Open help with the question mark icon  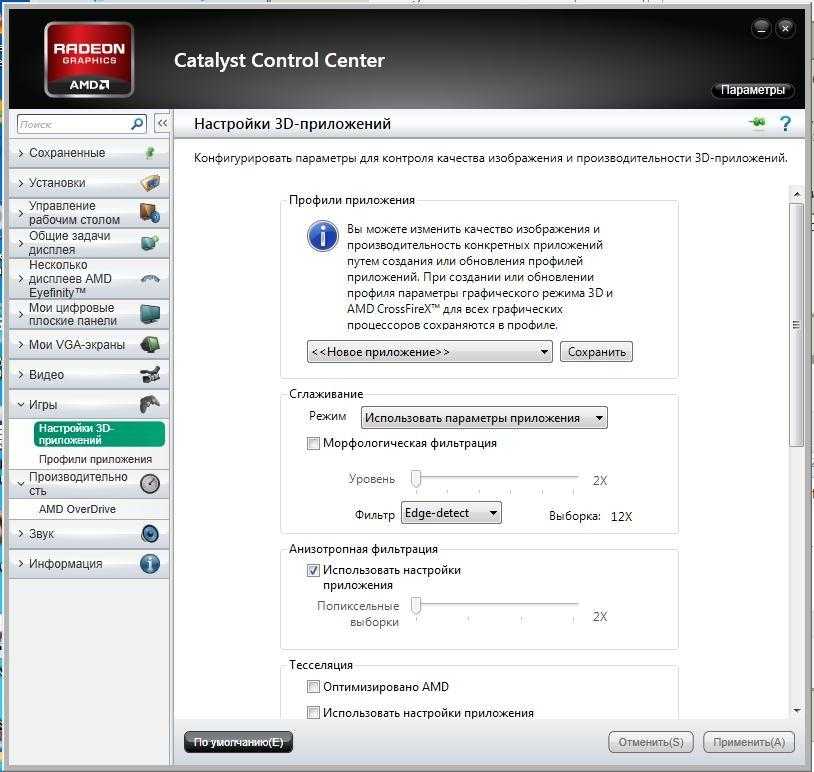[x=785, y=124]
